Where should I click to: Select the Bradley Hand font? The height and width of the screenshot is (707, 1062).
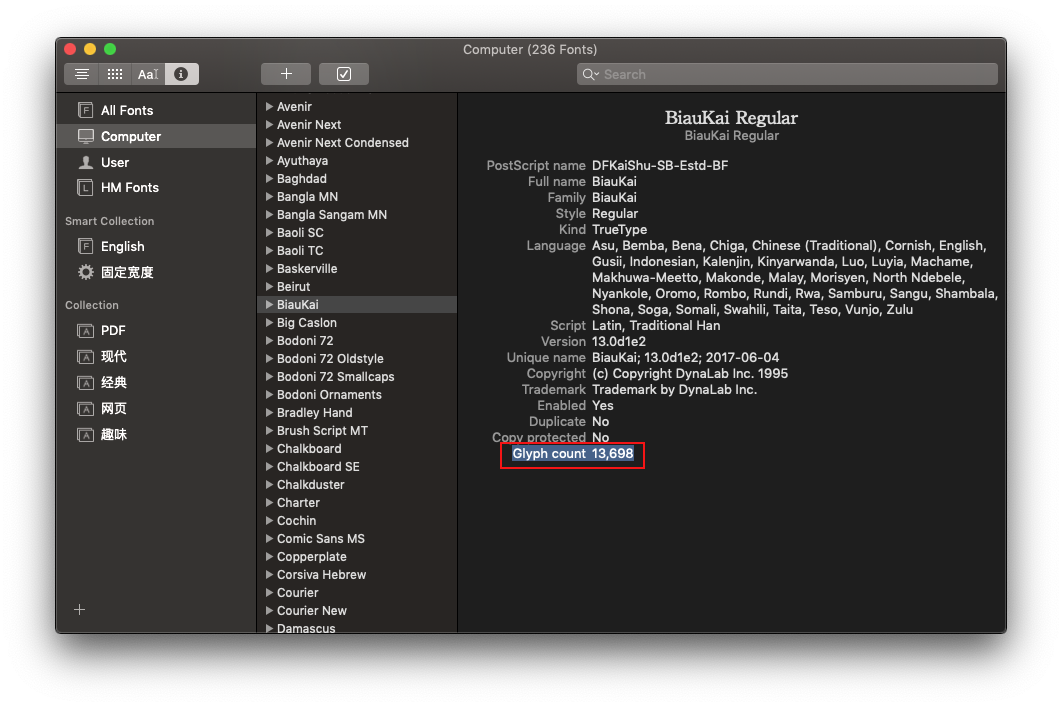pyautogui.click(x=358, y=412)
